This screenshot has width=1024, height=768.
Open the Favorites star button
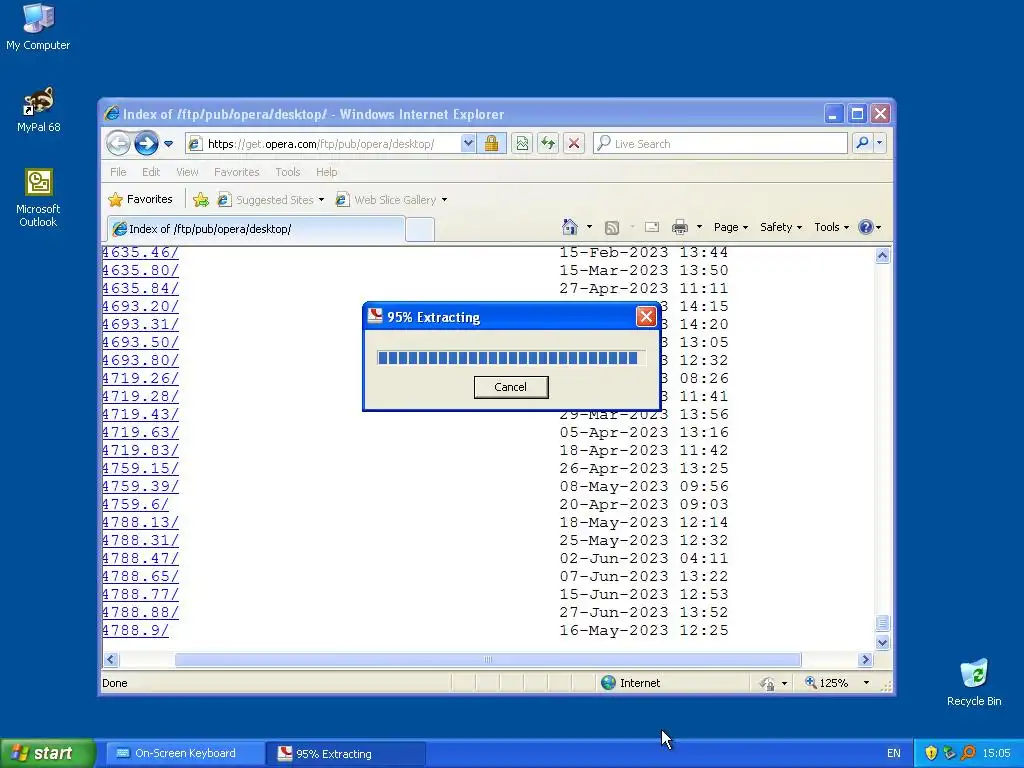pyautogui.click(x=140, y=199)
